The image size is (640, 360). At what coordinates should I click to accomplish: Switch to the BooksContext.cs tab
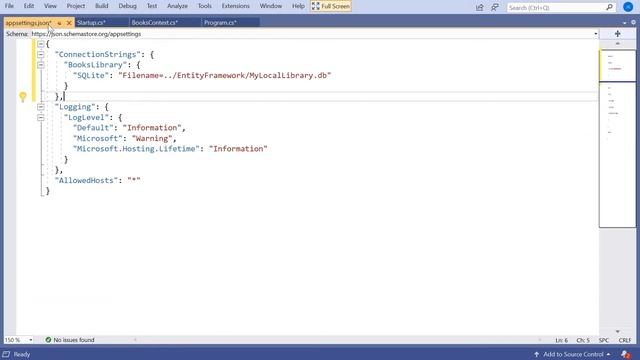pos(164,22)
